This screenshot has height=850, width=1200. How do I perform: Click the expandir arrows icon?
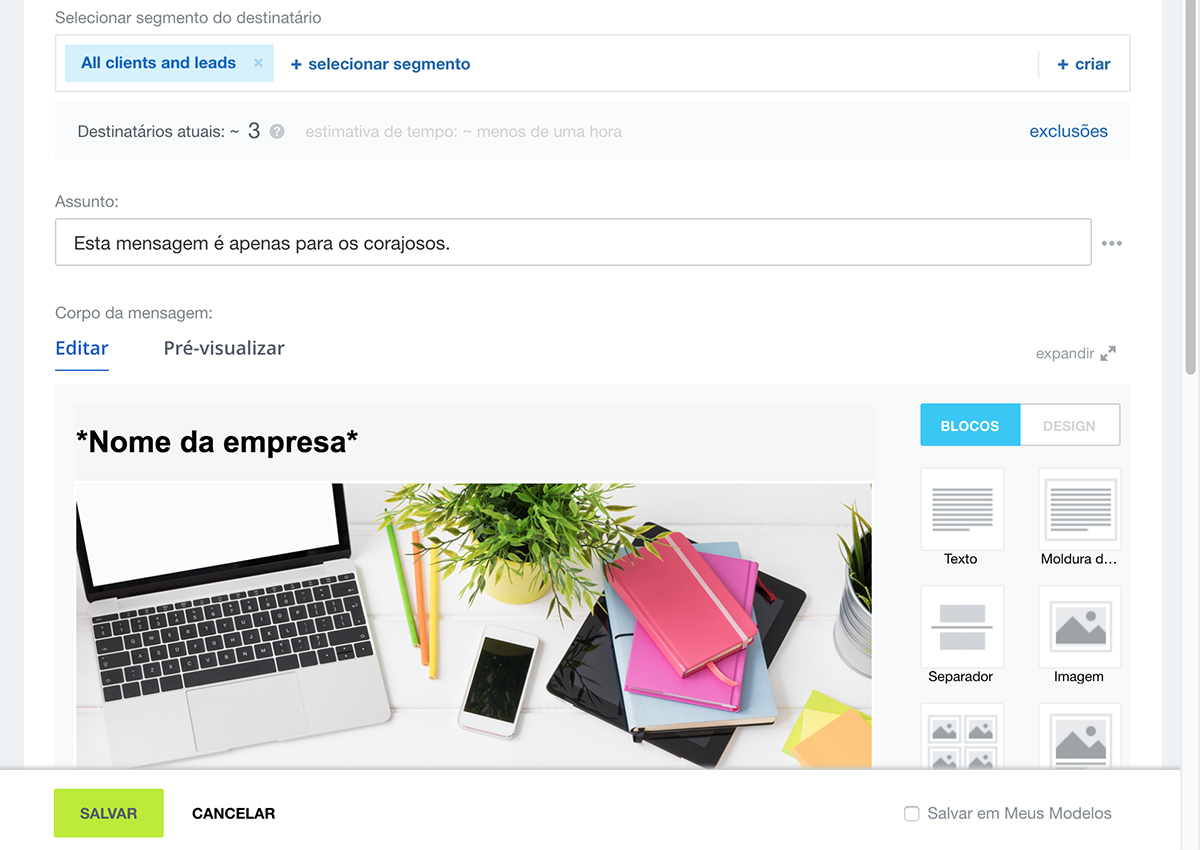[1108, 354]
